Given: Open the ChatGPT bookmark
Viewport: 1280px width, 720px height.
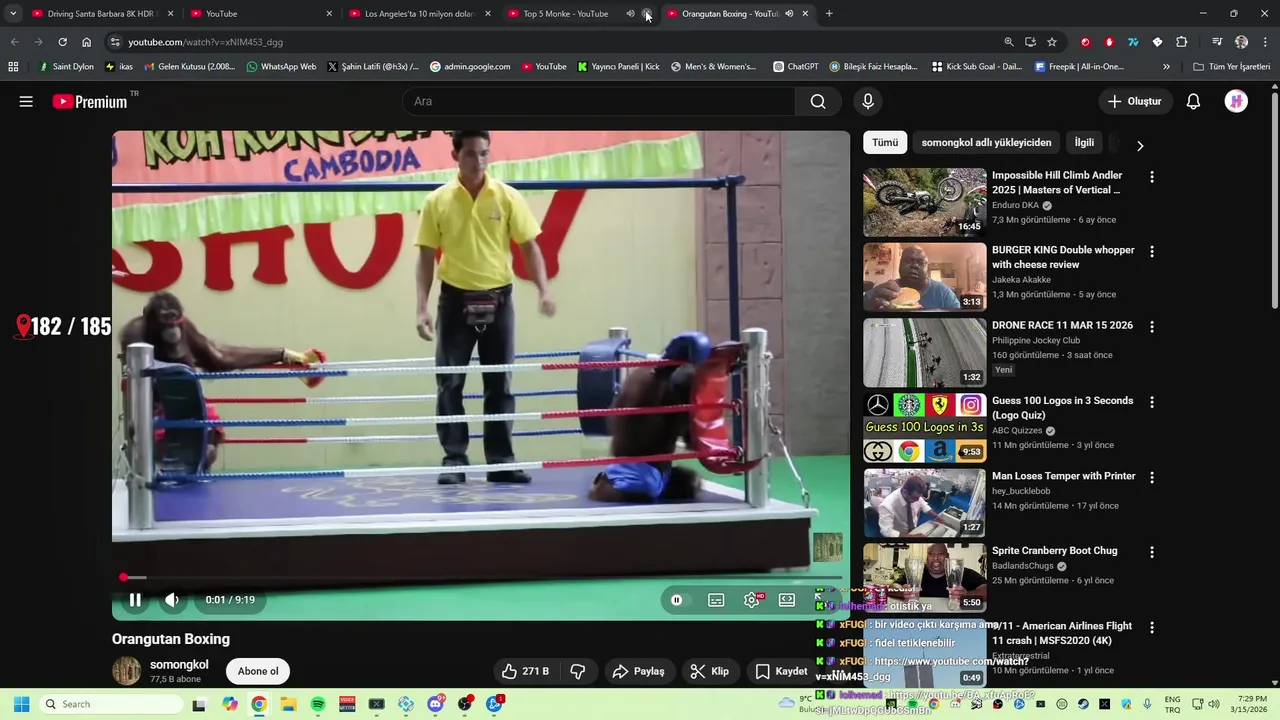Looking at the screenshot, I should (796, 67).
